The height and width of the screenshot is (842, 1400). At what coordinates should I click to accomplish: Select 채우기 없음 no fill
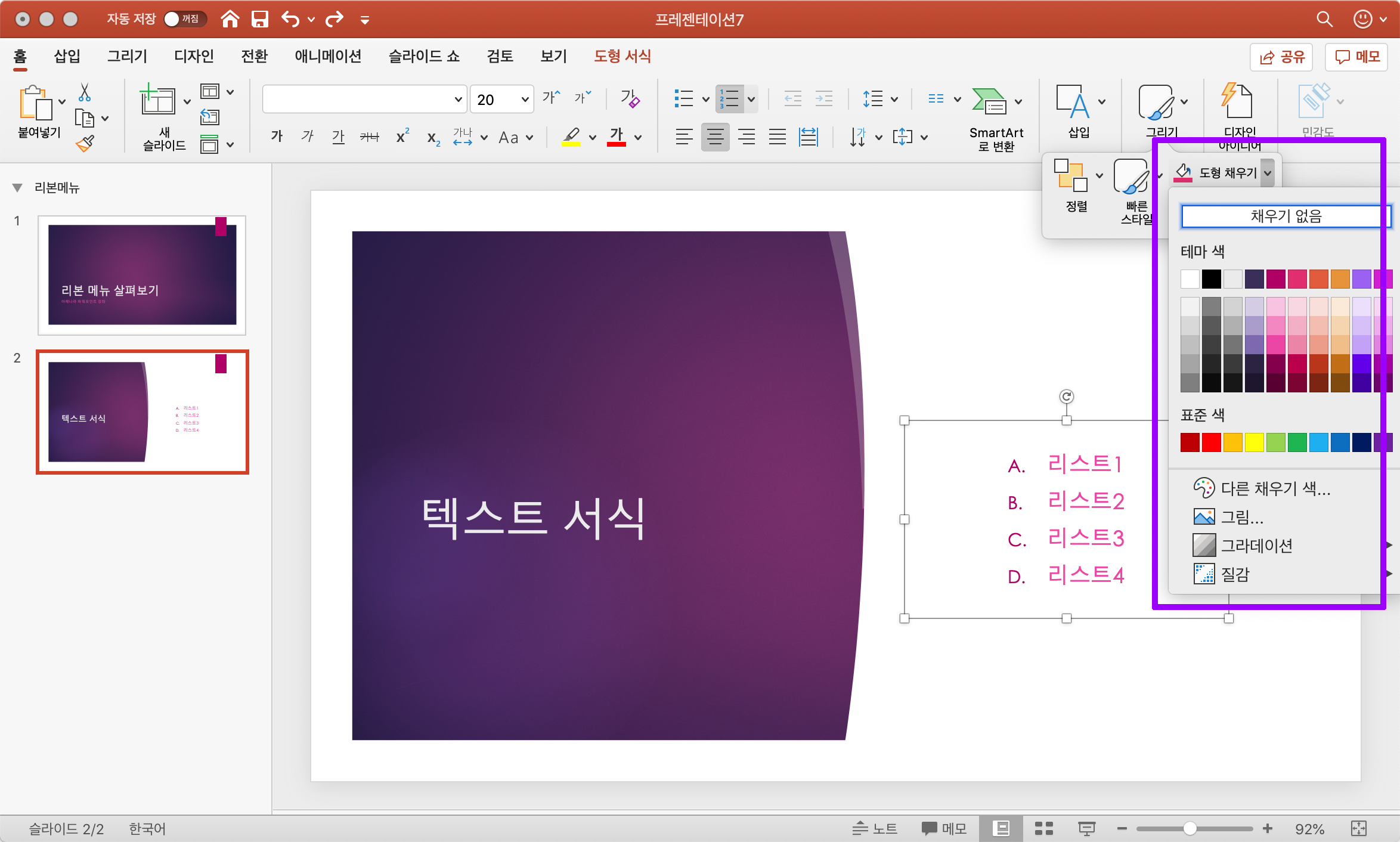click(x=1286, y=216)
